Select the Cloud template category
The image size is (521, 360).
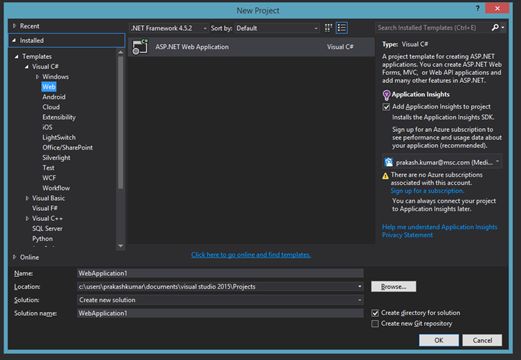[51, 107]
